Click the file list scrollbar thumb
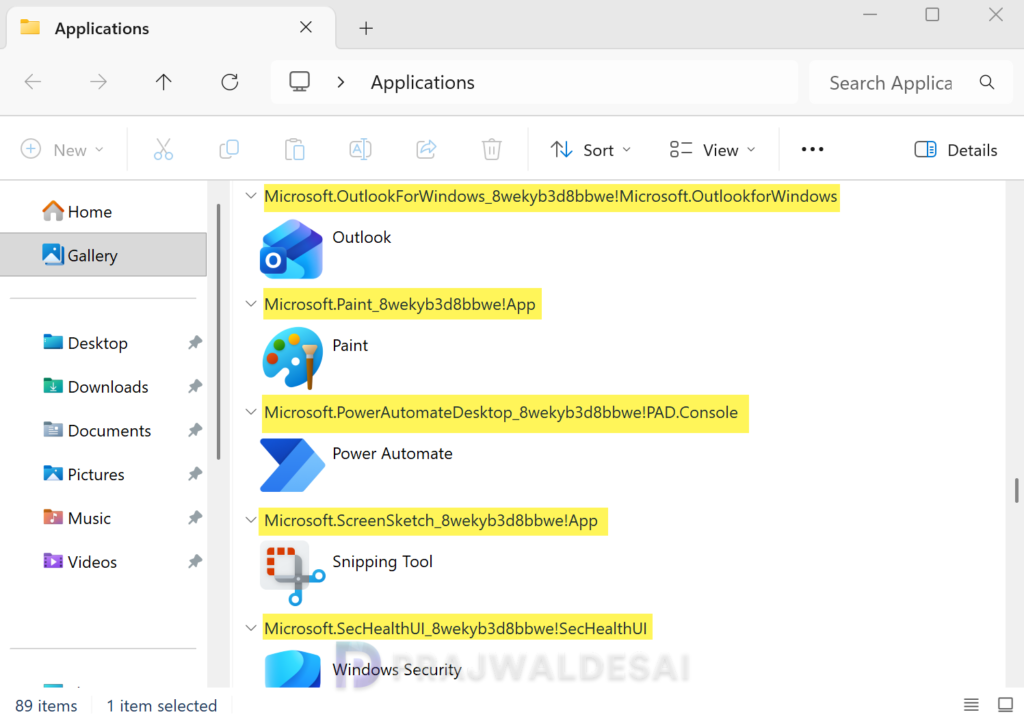This screenshot has width=1024, height=719. [x=1016, y=490]
